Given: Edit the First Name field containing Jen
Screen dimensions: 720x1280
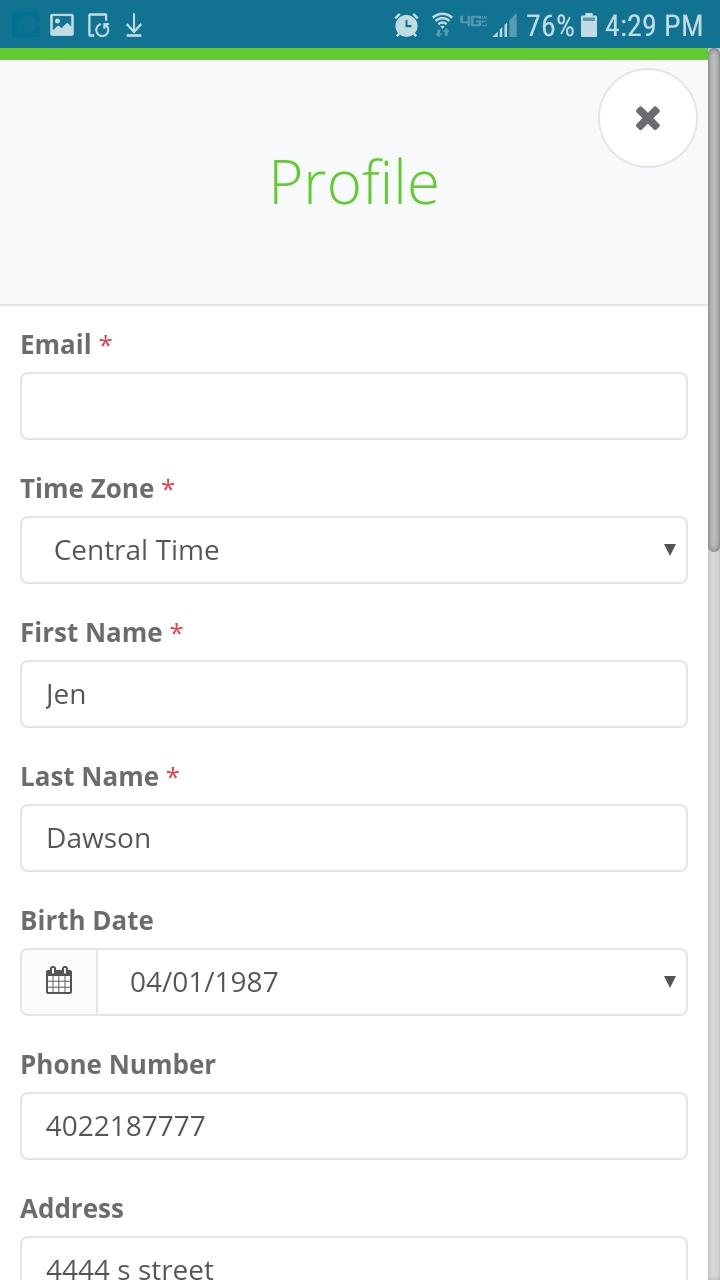Looking at the screenshot, I should point(354,694).
